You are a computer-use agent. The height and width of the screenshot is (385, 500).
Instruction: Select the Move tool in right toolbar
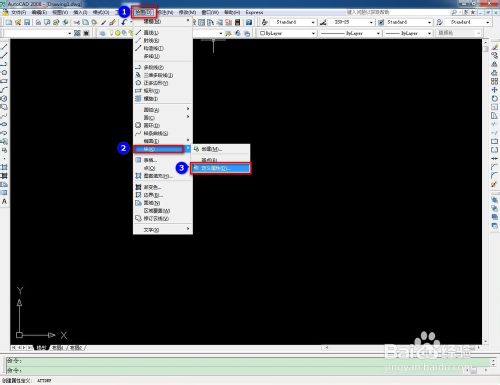coord(494,90)
